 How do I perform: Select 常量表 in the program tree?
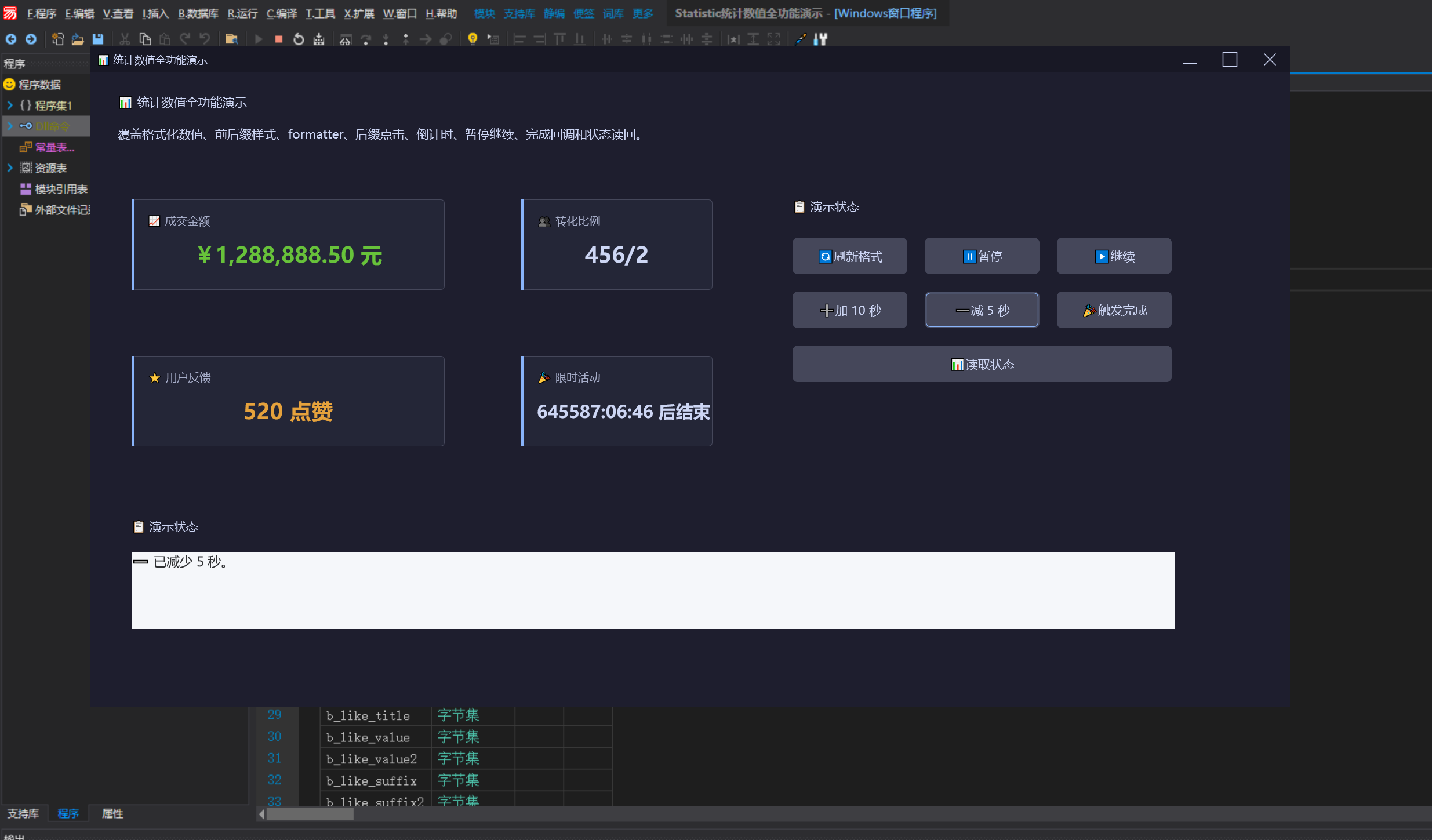click(54, 147)
